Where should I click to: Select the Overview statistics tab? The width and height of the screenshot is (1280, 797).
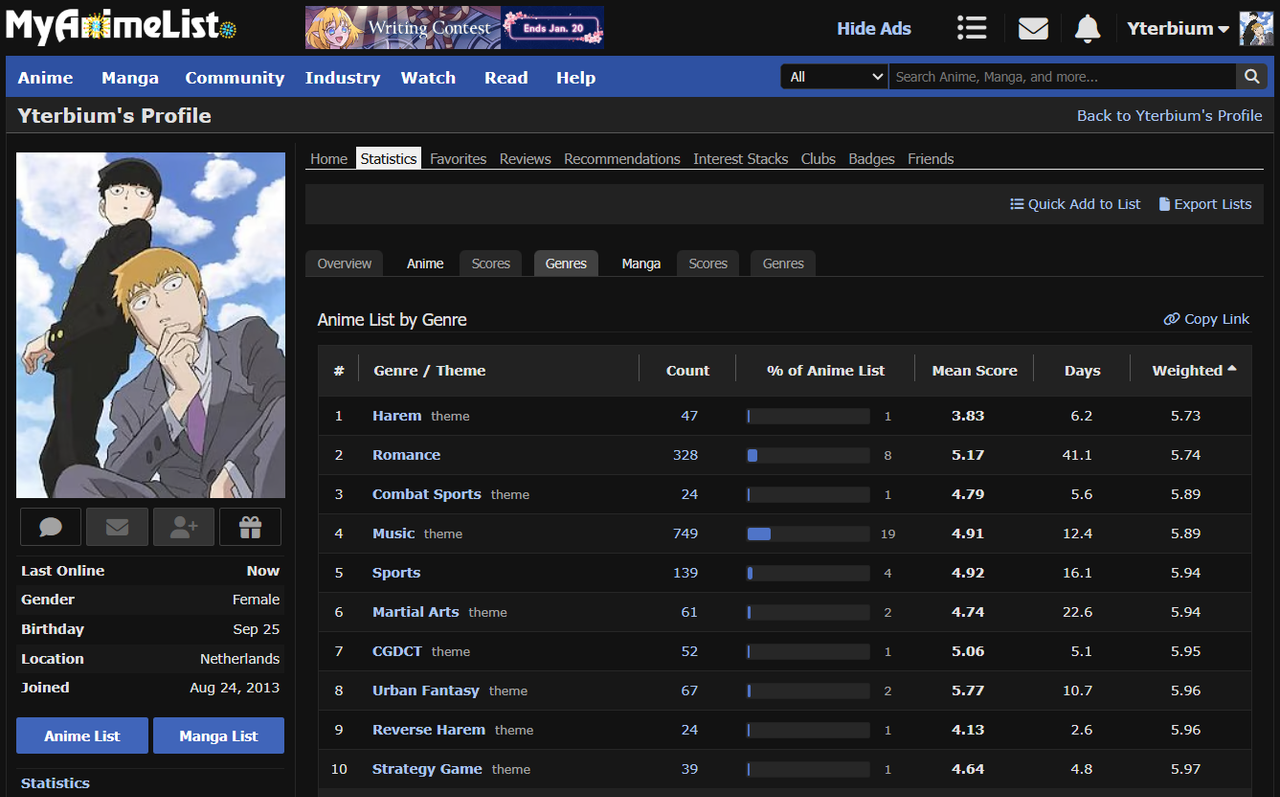point(344,263)
